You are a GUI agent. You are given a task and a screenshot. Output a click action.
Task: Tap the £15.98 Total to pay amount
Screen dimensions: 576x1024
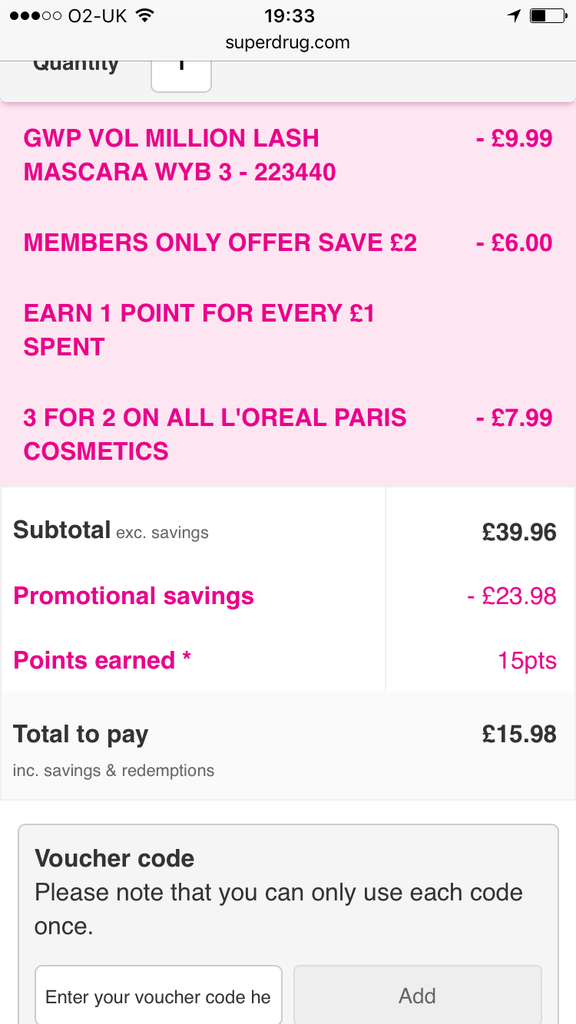[519, 735]
